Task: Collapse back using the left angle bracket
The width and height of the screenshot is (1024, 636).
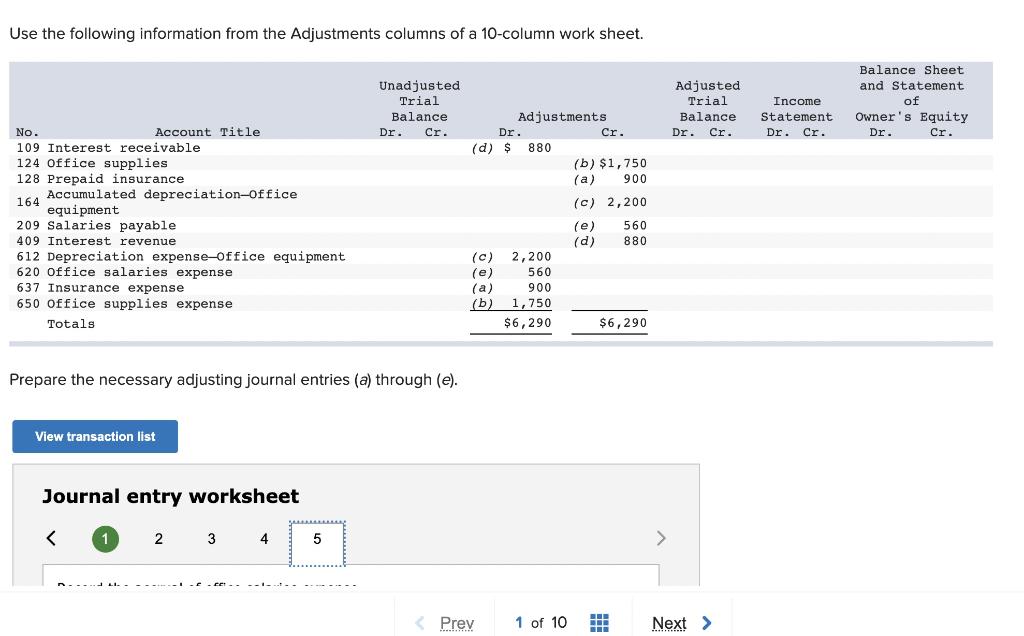Action: (51, 537)
